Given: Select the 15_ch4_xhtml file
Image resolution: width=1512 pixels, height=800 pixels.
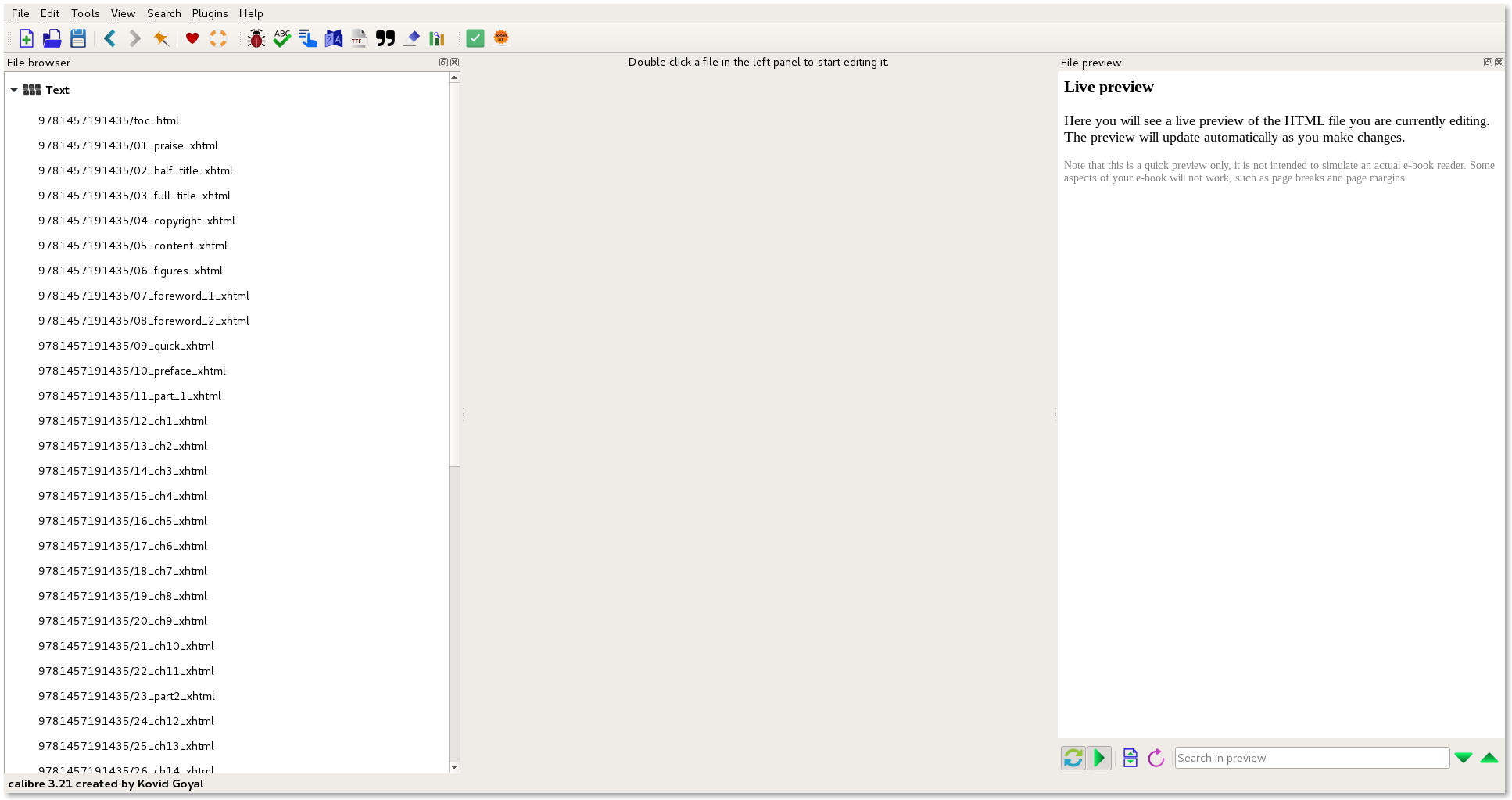Looking at the screenshot, I should click(123, 496).
